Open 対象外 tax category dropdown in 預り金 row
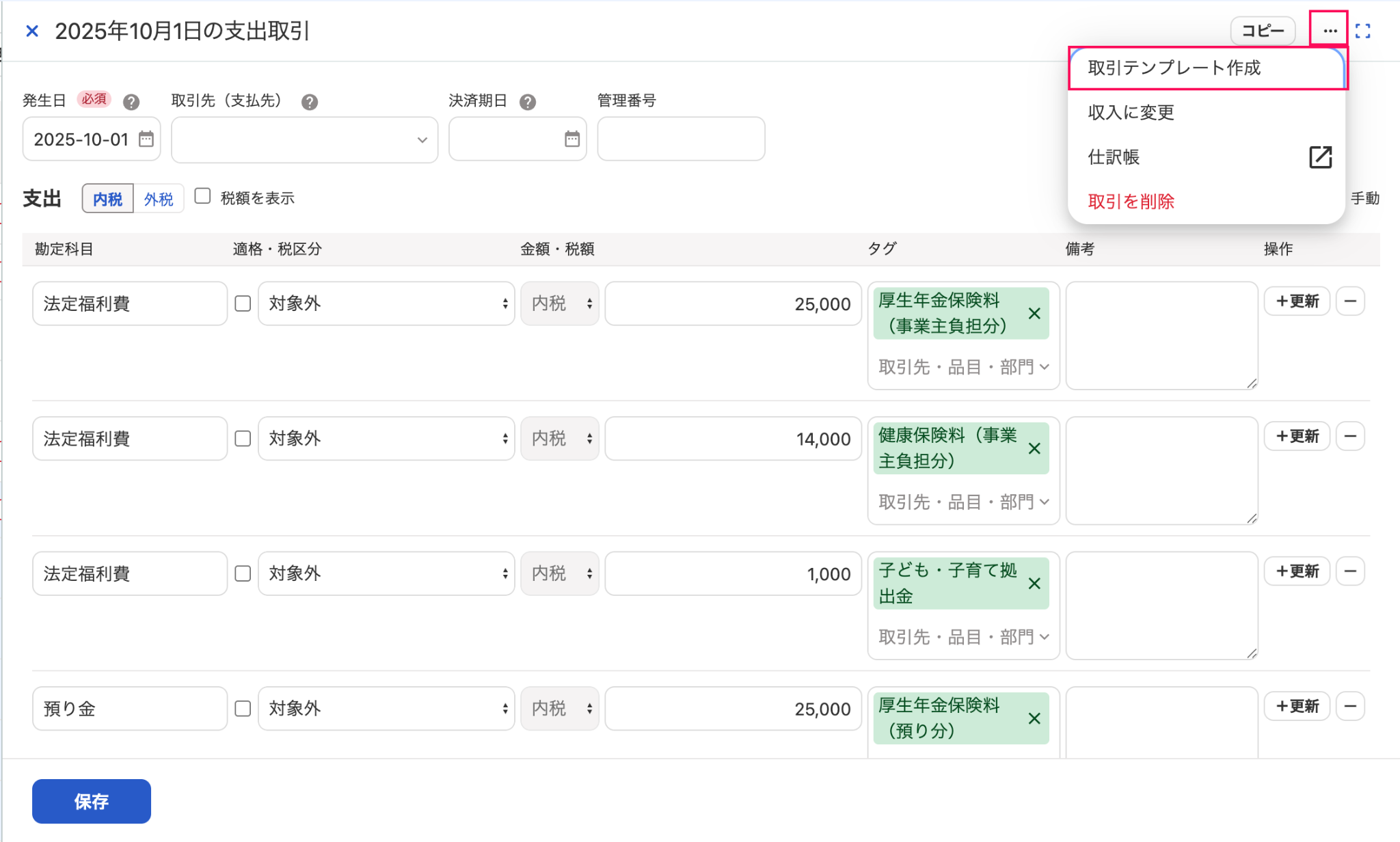This screenshot has width=1400, height=842. tap(386, 709)
